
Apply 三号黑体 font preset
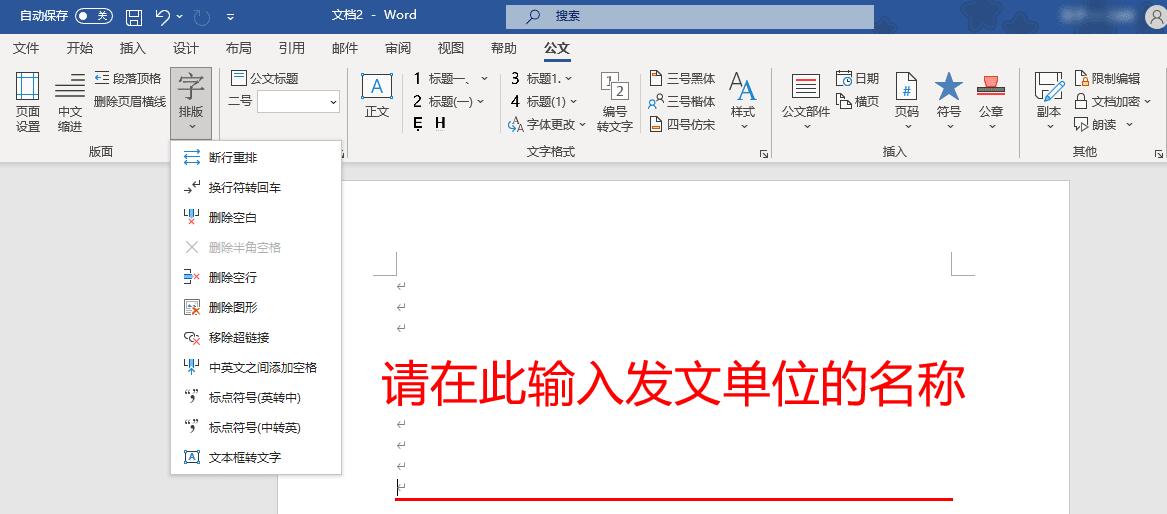click(682, 78)
